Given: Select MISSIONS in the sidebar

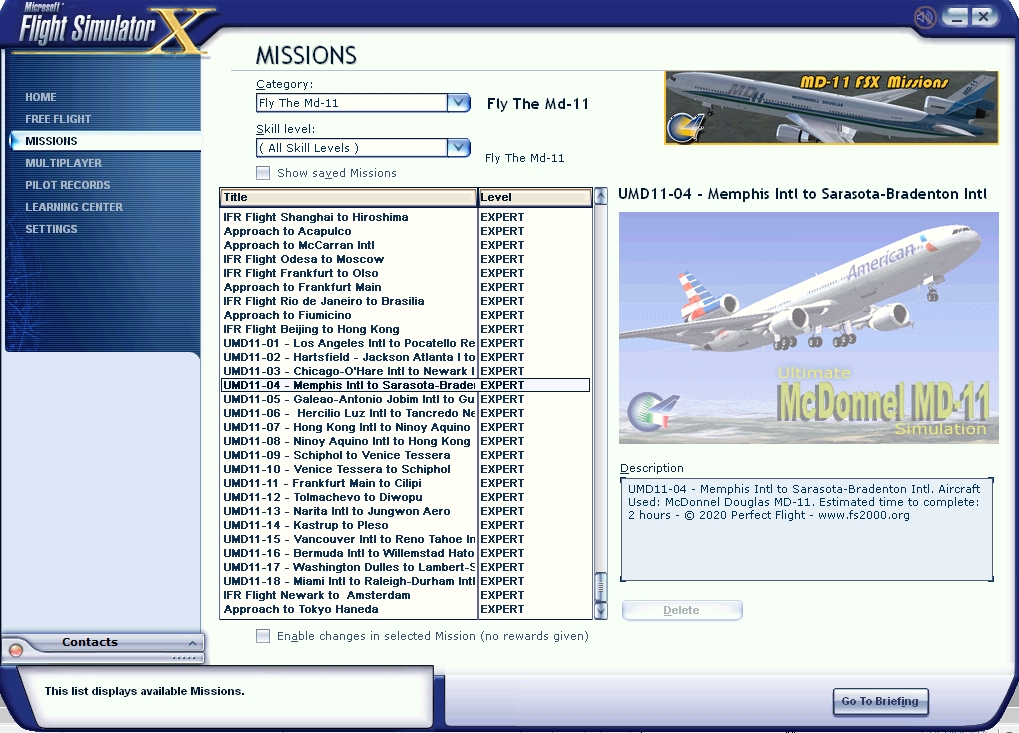Looking at the screenshot, I should click(105, 141).
